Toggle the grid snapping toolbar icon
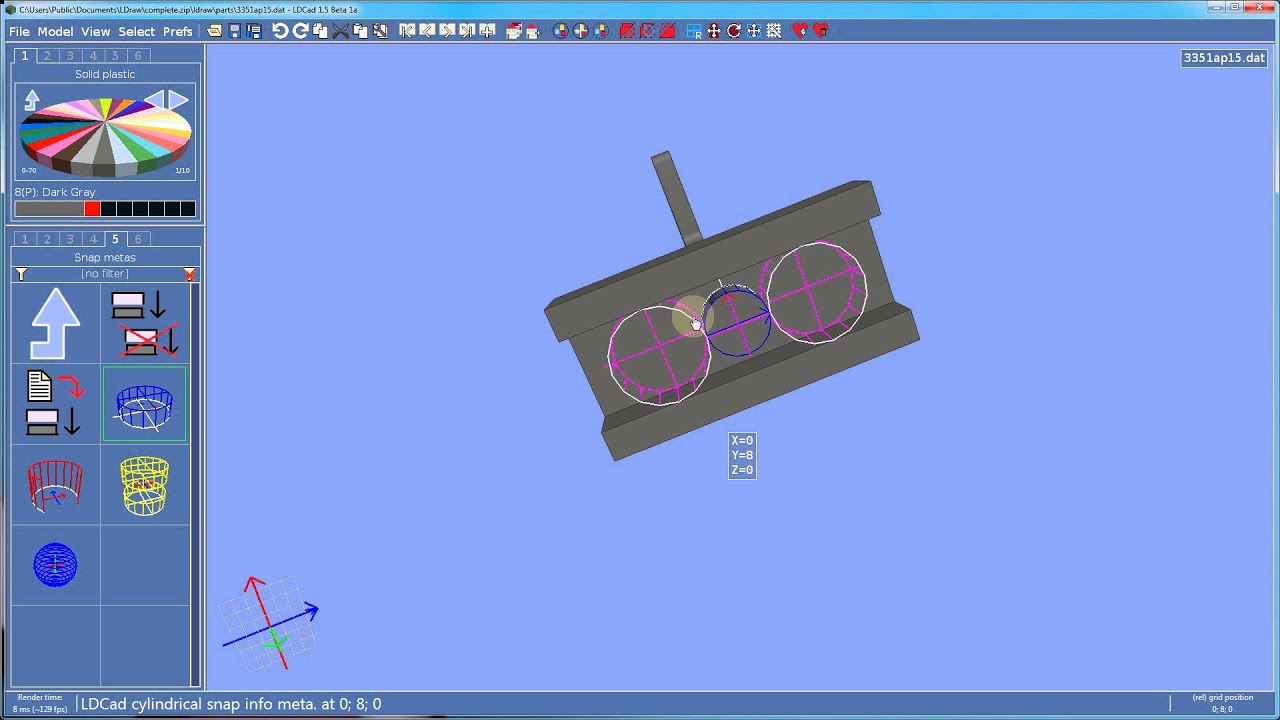 coord(773,31)
